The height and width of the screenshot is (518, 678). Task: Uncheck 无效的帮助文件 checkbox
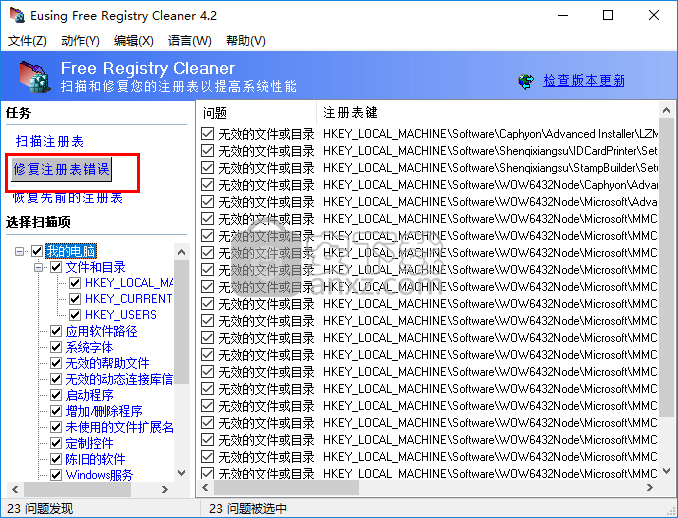[56, 363]
